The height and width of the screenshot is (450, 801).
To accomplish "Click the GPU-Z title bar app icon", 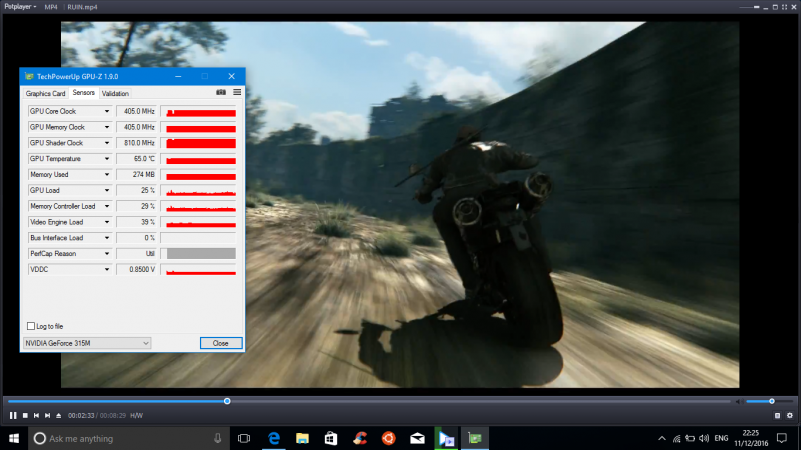I will tap(29, 77).
